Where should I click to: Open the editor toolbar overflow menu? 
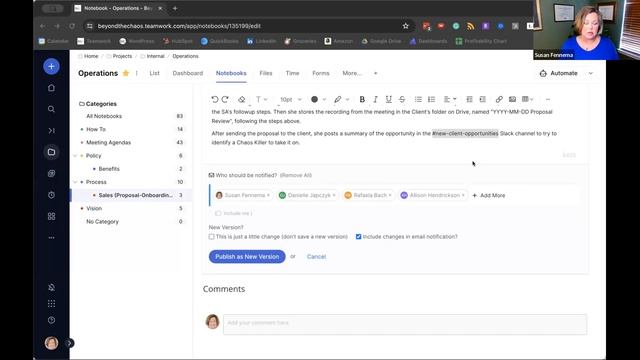[x=548, y=99]
